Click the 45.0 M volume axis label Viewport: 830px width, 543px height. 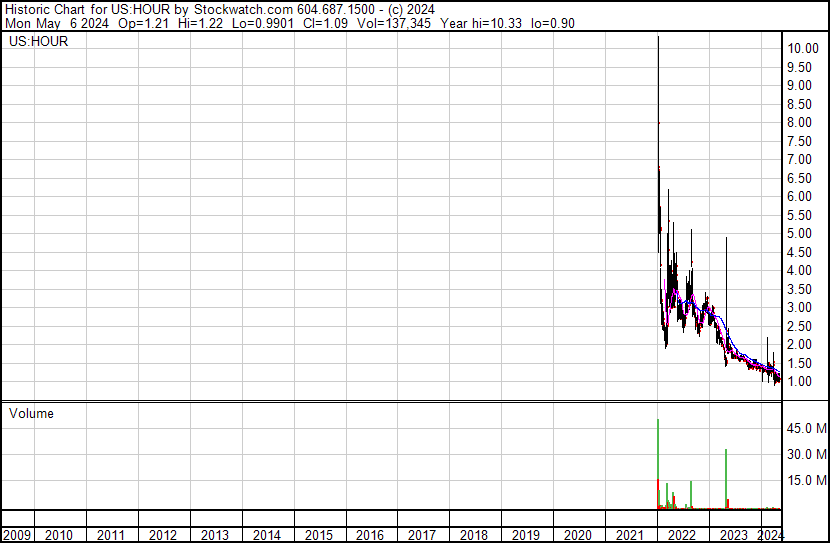point(807,428)
